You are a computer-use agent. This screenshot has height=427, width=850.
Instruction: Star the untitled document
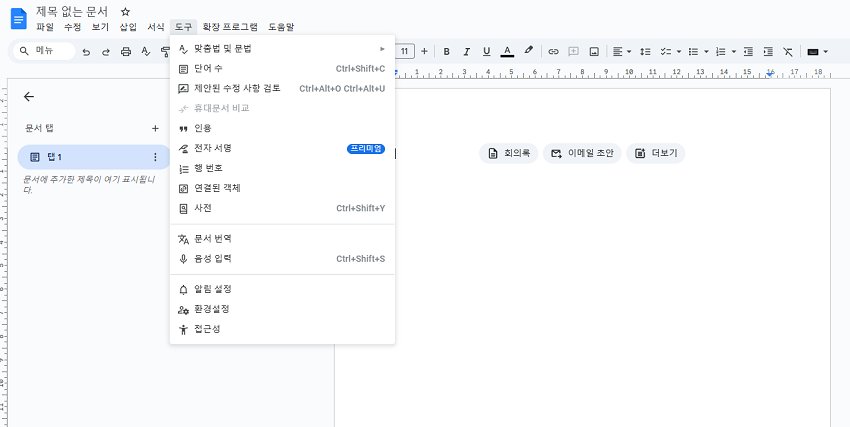[x=125, y=12]
